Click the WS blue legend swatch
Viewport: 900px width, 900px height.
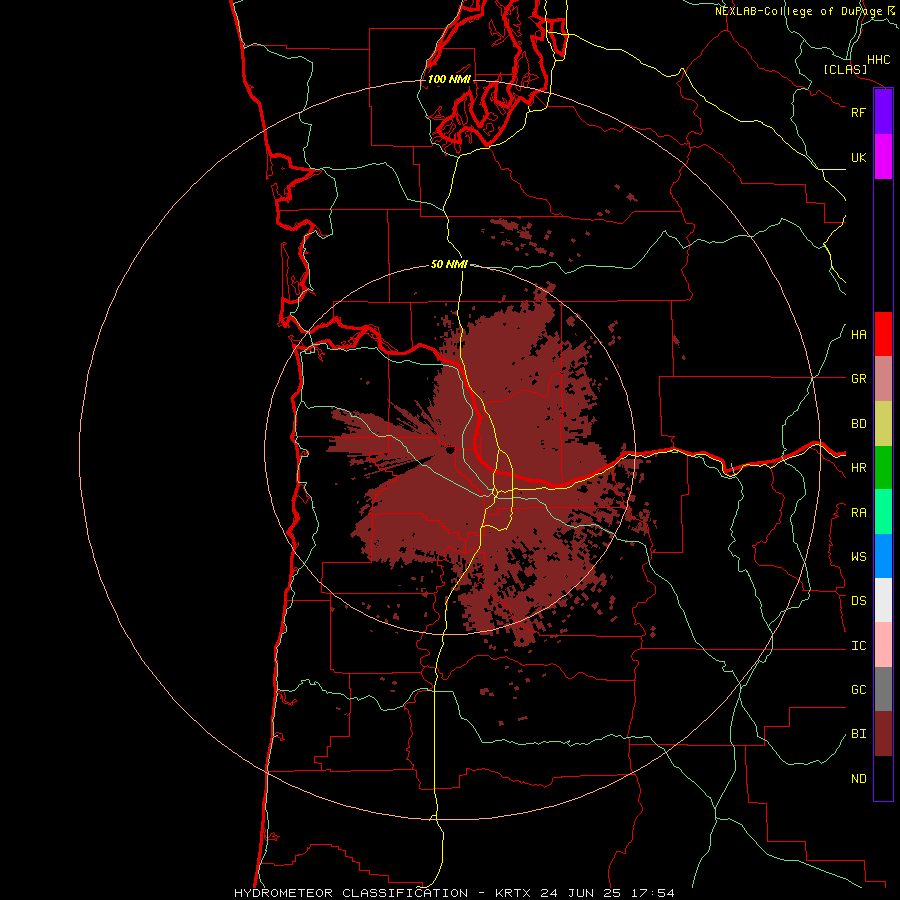883,556
